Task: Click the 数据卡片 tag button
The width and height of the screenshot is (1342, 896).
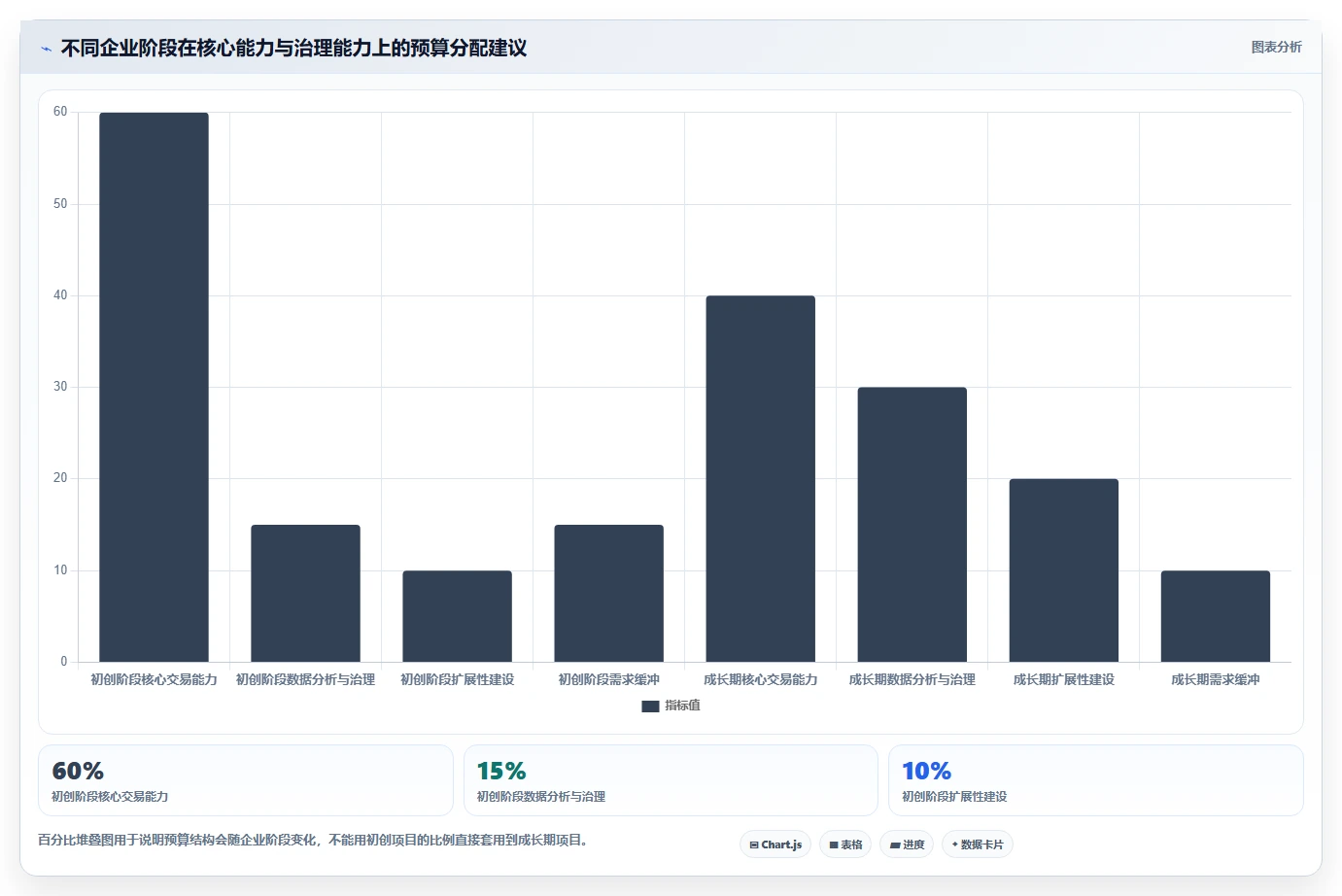Action: pos(978,844)
